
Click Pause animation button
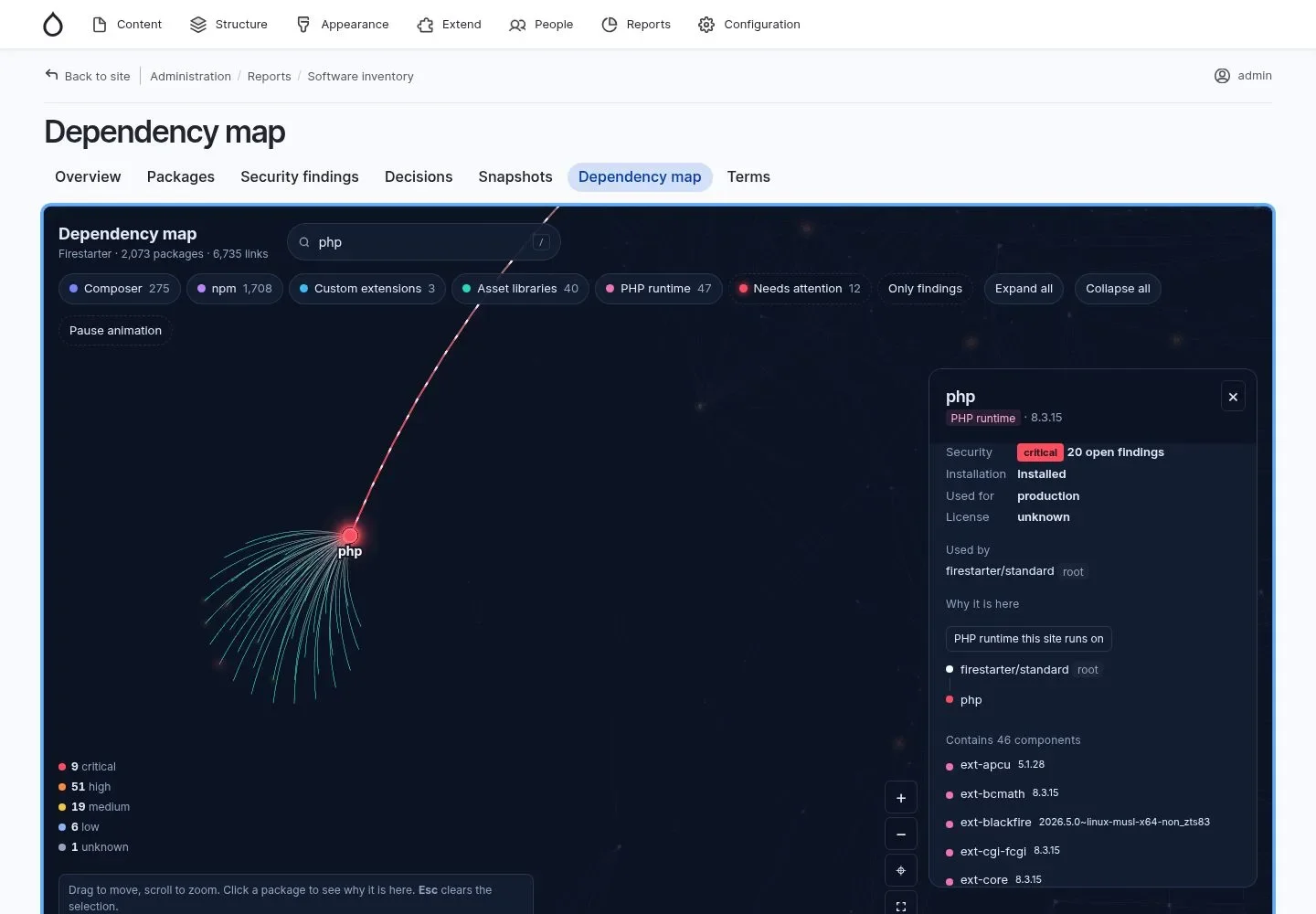(115, 331)
